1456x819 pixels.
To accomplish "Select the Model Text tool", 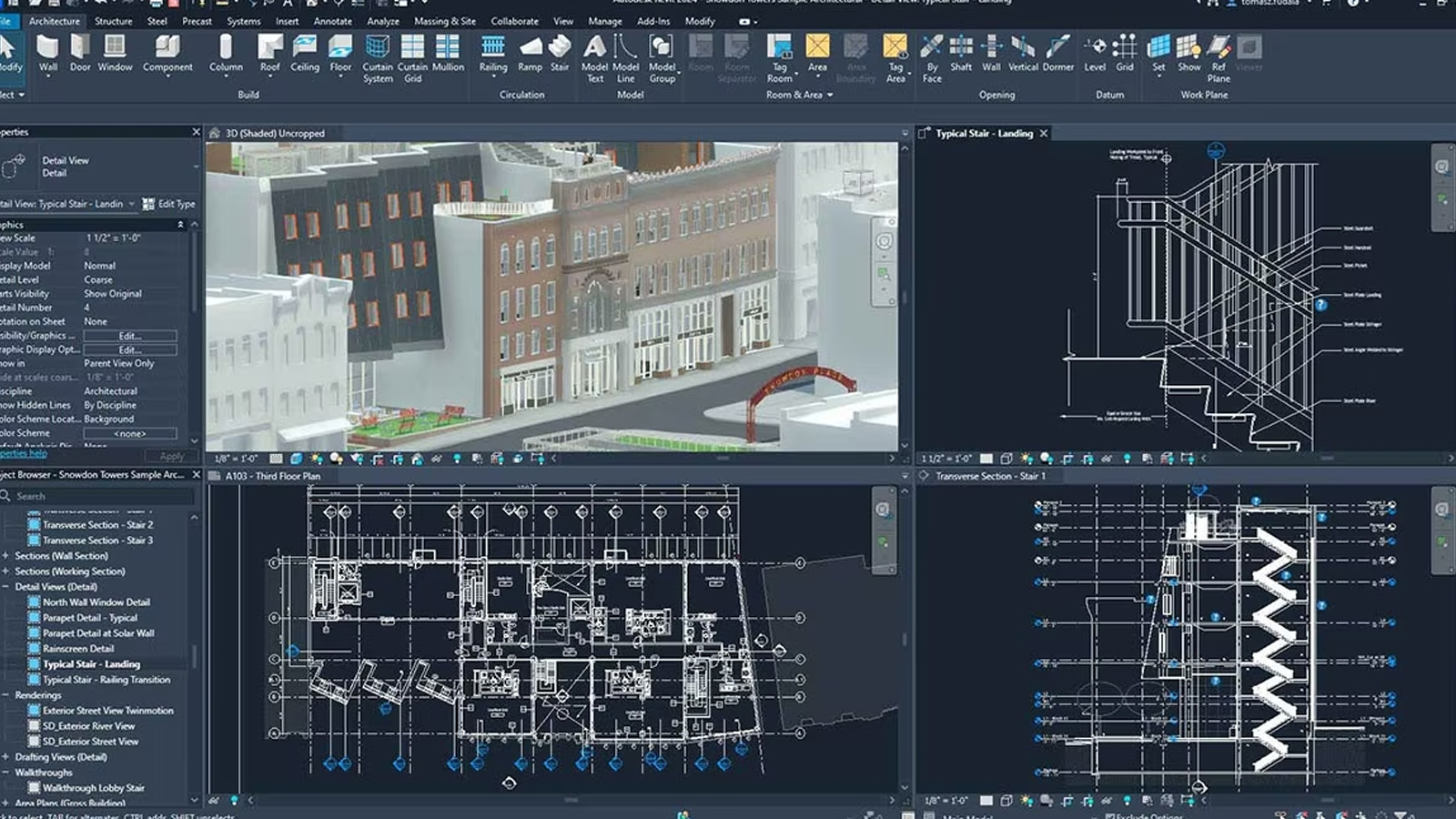I will (x=594, y=59).
